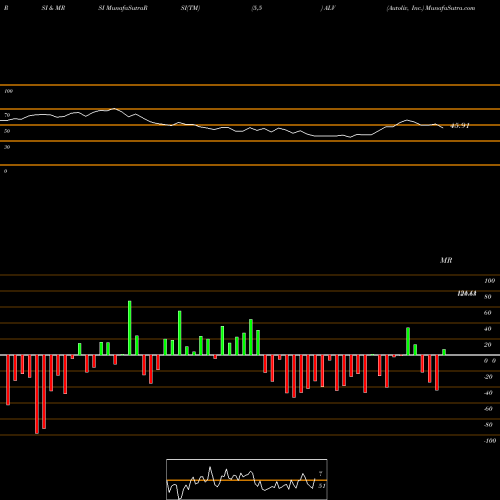Click the MR panel title label
500x500 pixels.
point(446,260)
